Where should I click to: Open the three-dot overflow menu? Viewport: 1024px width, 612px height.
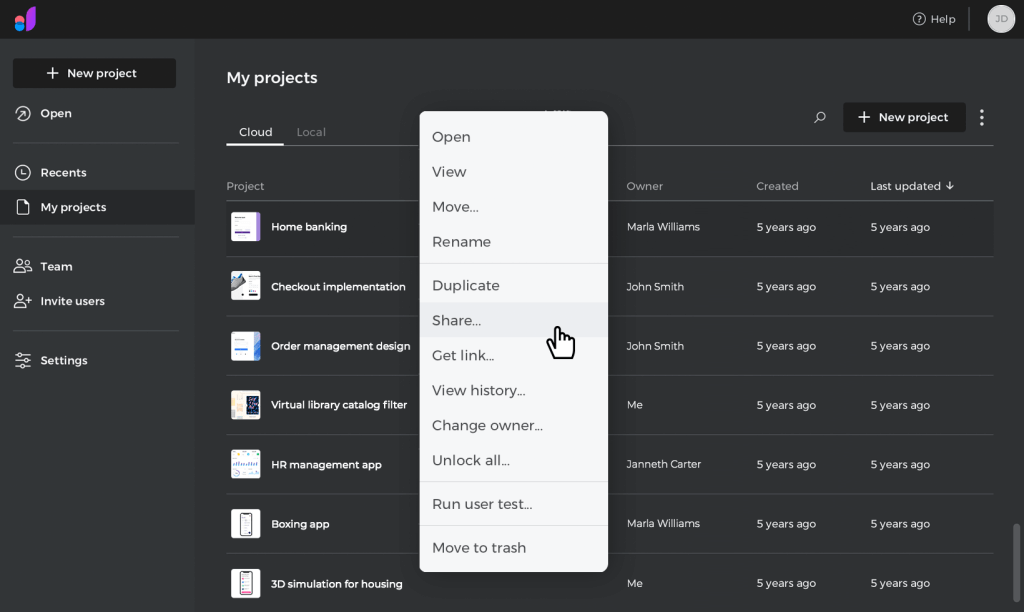(982, 117)
